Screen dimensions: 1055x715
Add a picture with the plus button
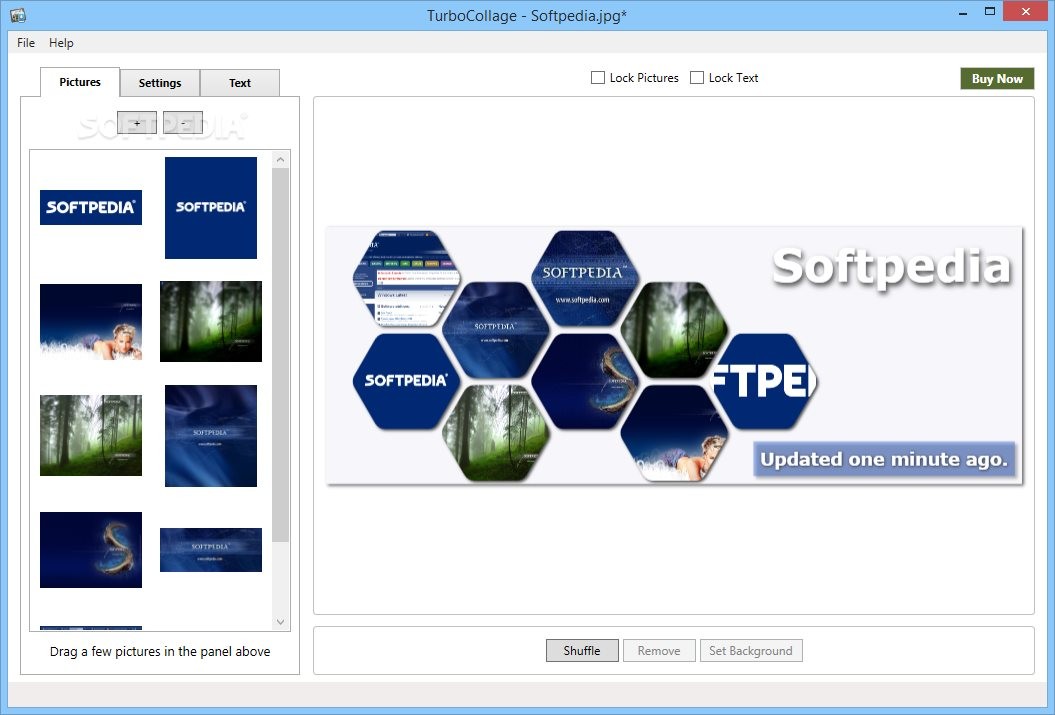137,122
